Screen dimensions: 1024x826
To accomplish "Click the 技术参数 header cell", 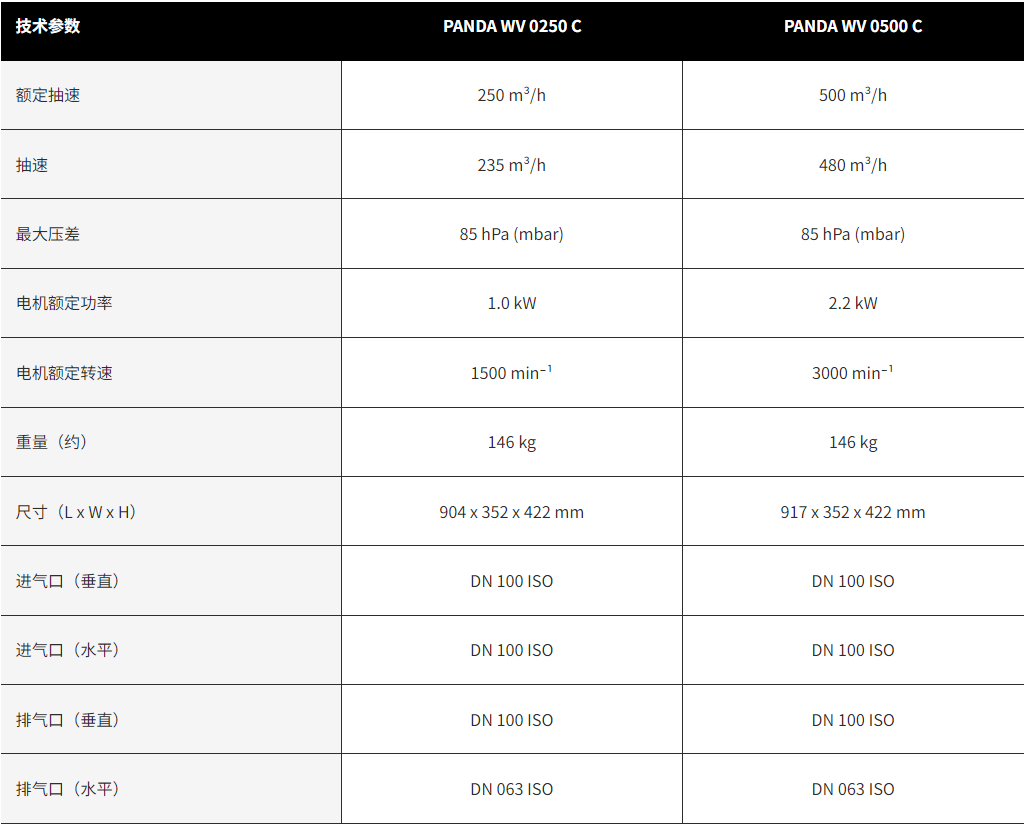I will [48, 27].
